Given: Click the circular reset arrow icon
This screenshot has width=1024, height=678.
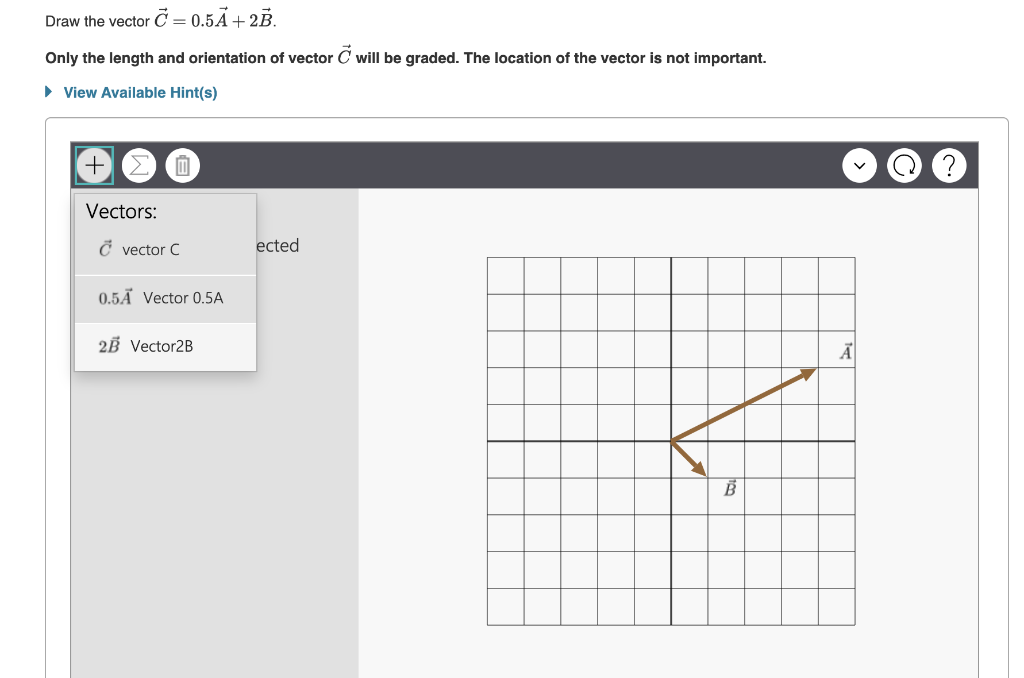Looking at the screenshot, I should click(x=904, y=165).
